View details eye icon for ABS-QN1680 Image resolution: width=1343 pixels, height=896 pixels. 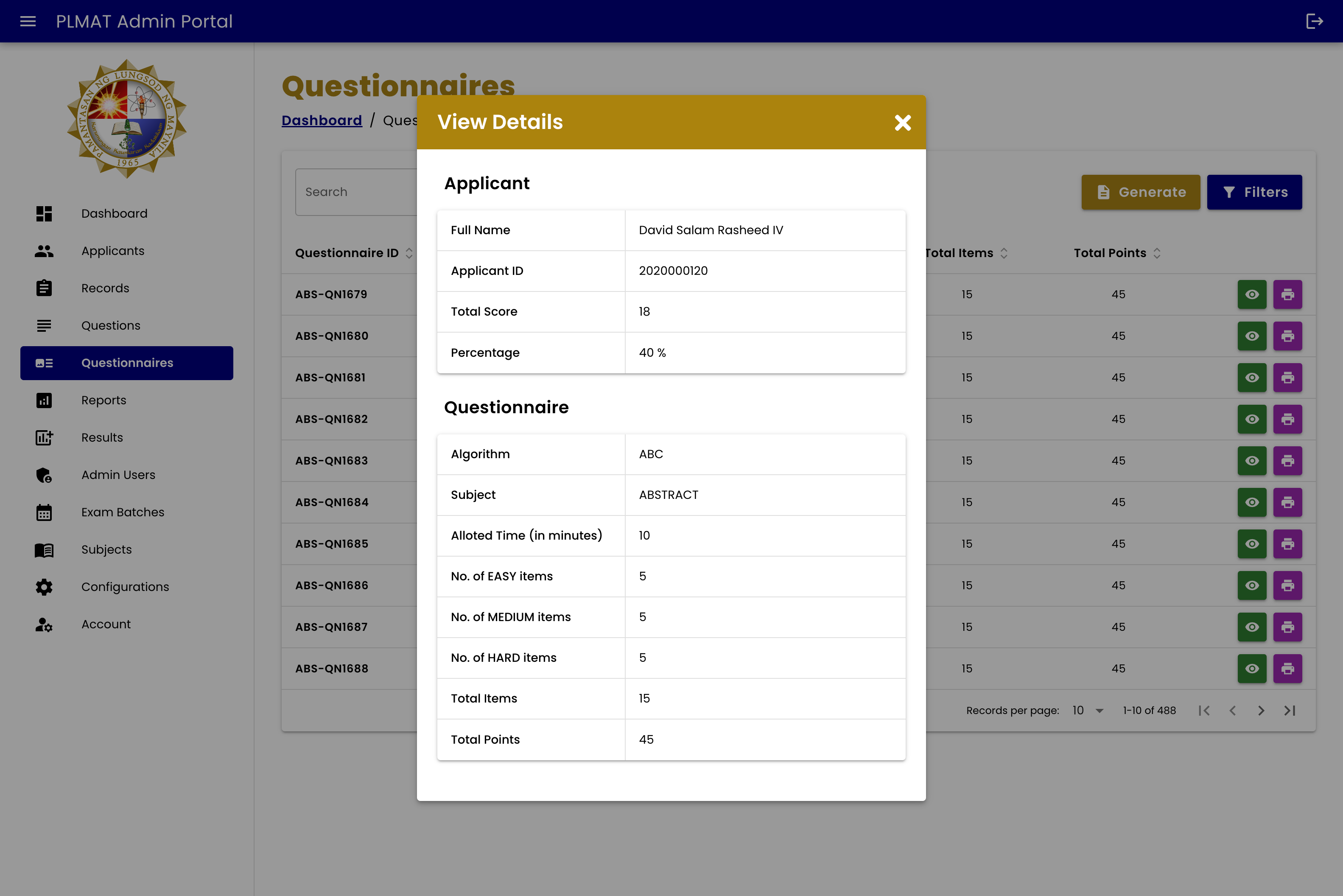(1252, 336)
